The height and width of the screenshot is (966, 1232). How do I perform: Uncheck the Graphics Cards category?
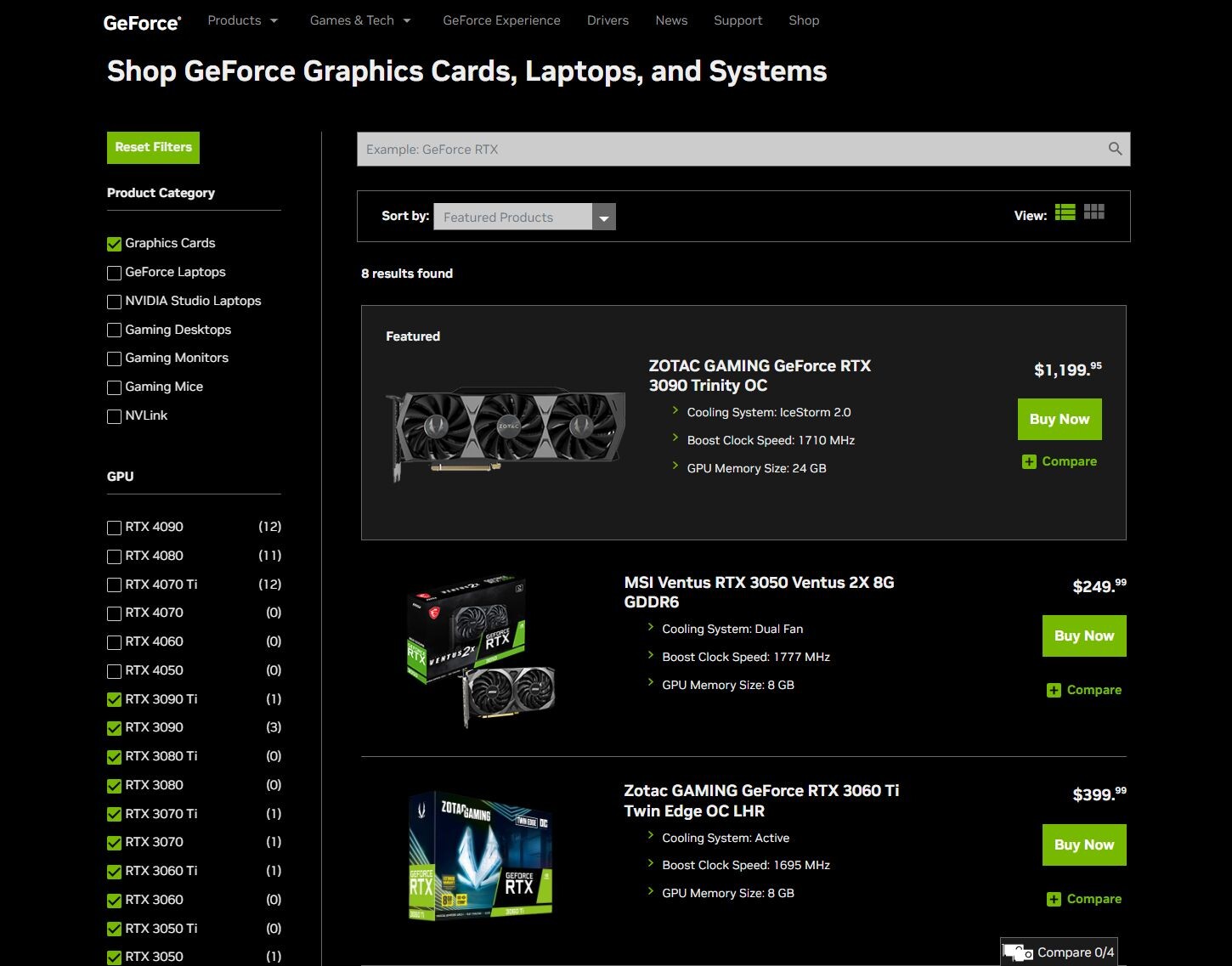tap(114, 244)
